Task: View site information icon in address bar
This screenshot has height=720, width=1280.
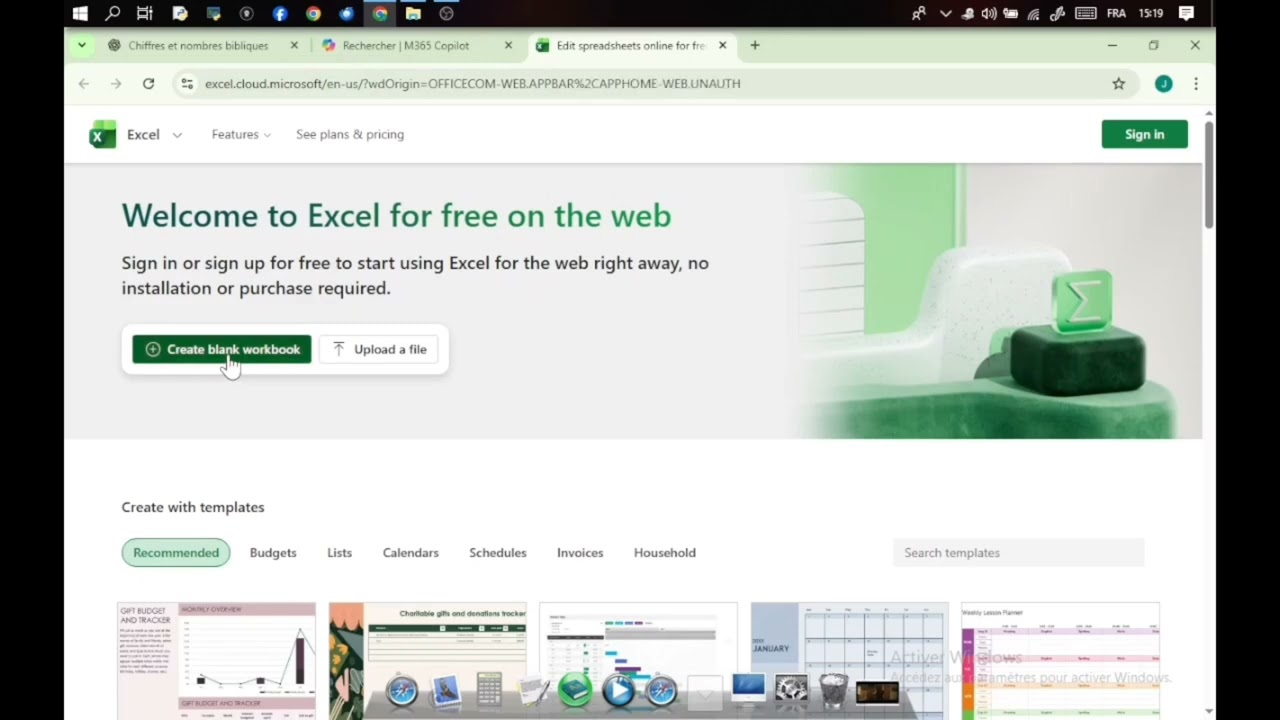Action: (186, 84)
